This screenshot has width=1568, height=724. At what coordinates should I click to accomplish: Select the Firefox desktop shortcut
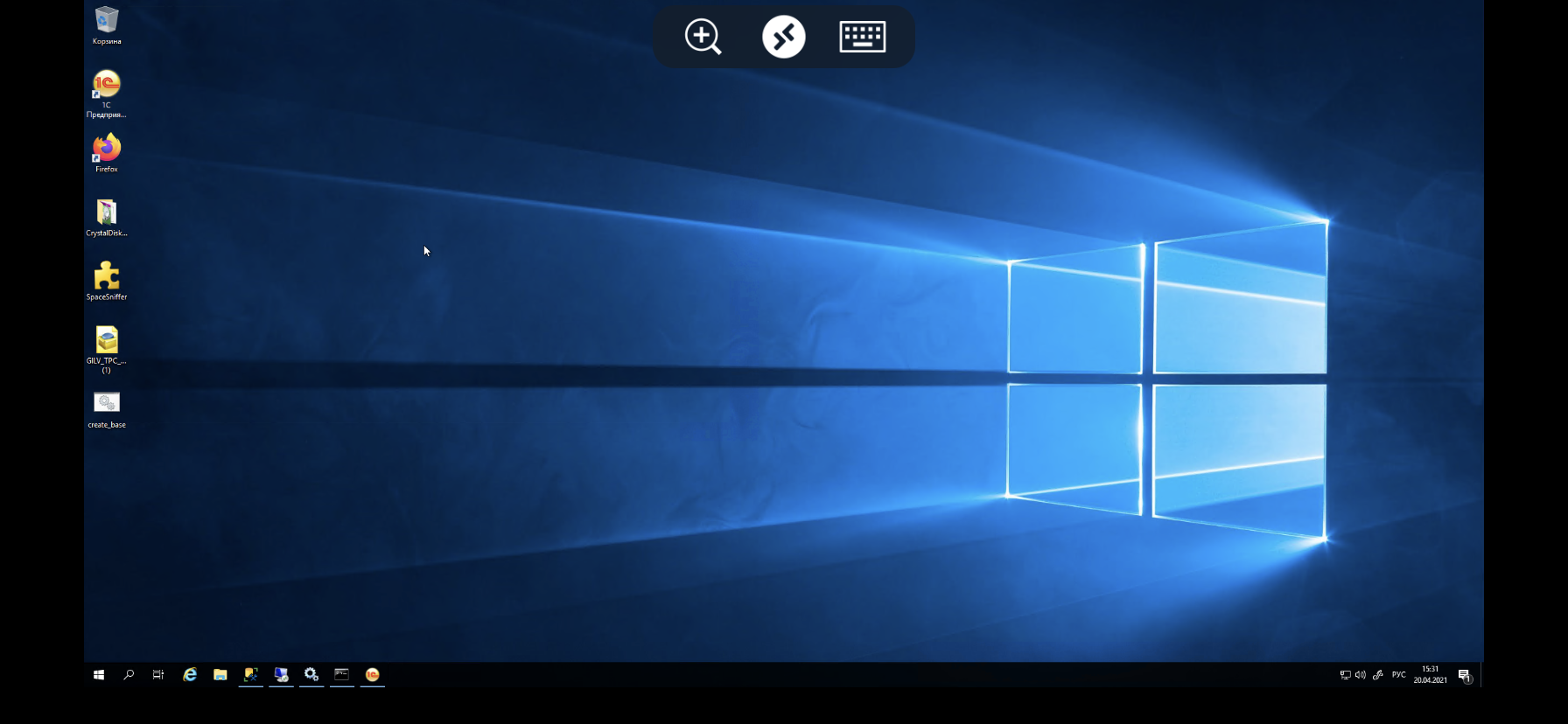107,152
